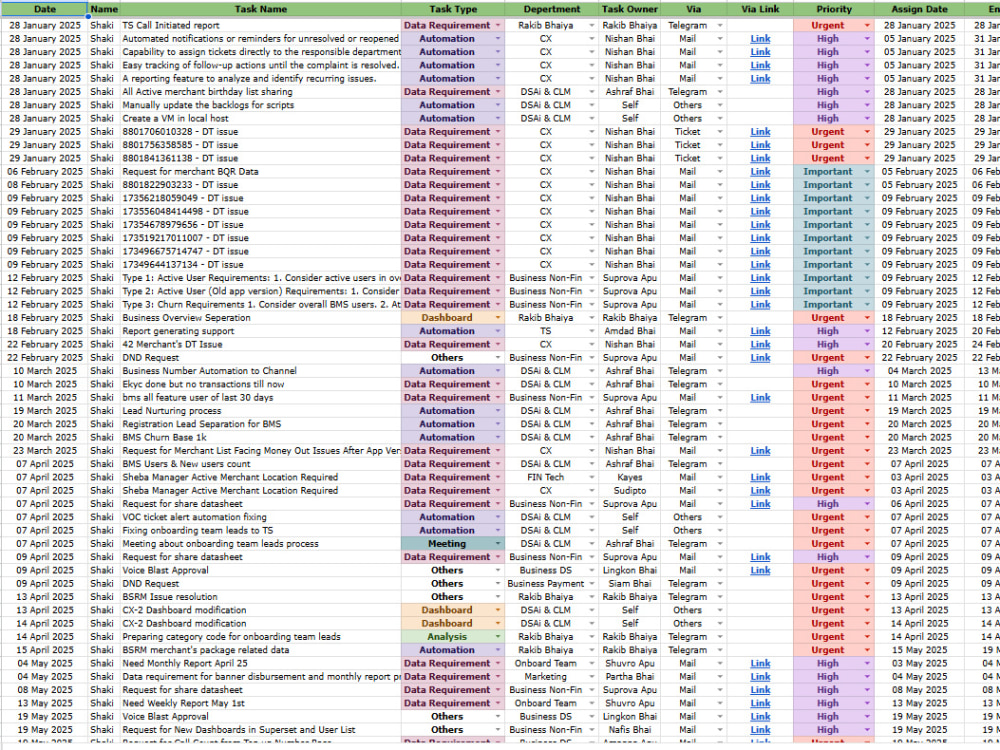Select Assign Date cell '04 March 2025'
Screen dimensions: 1000x750
(919, 371)
